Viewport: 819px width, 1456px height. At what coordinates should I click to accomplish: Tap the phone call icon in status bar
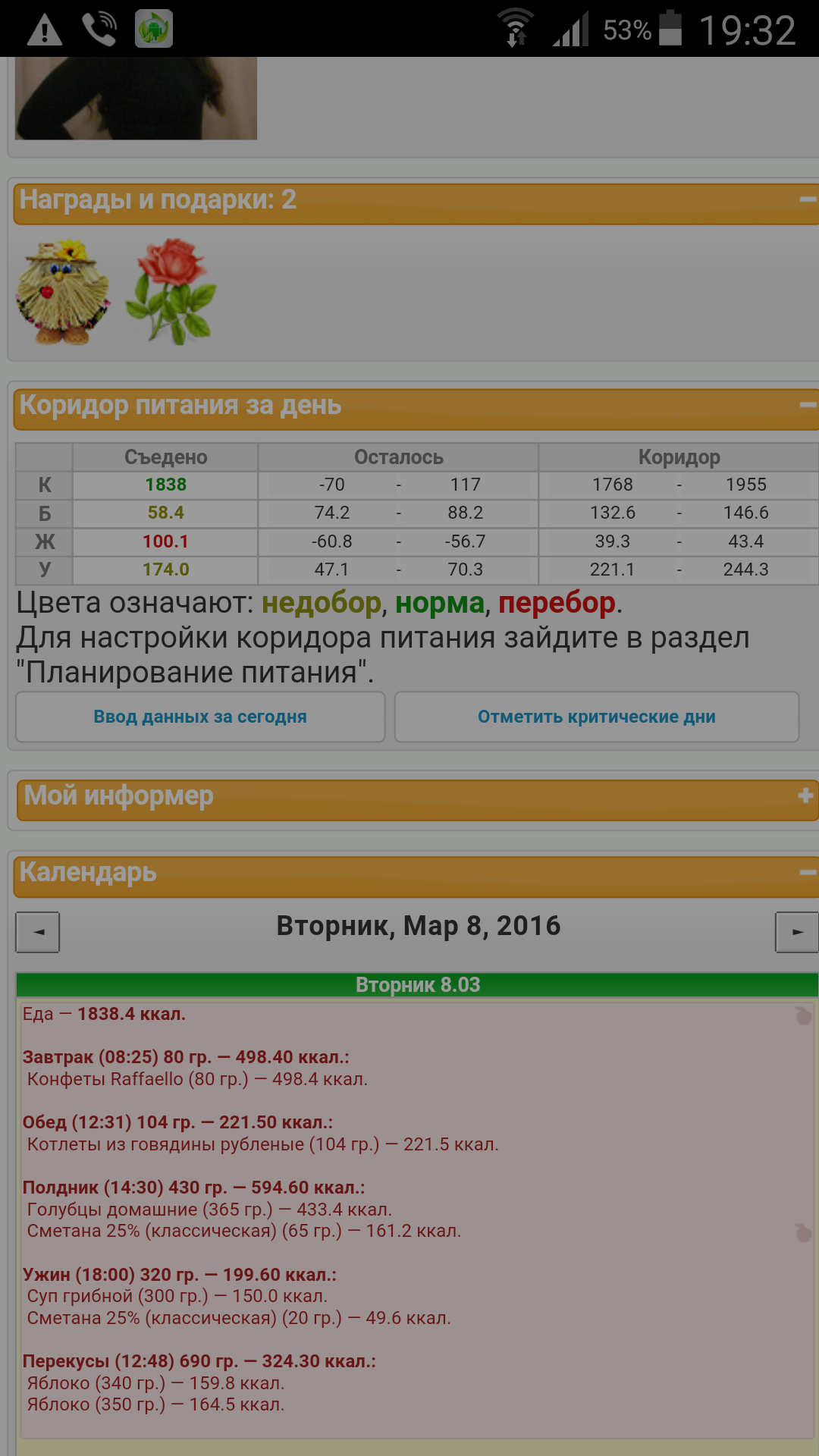click(x=99, y=30)
